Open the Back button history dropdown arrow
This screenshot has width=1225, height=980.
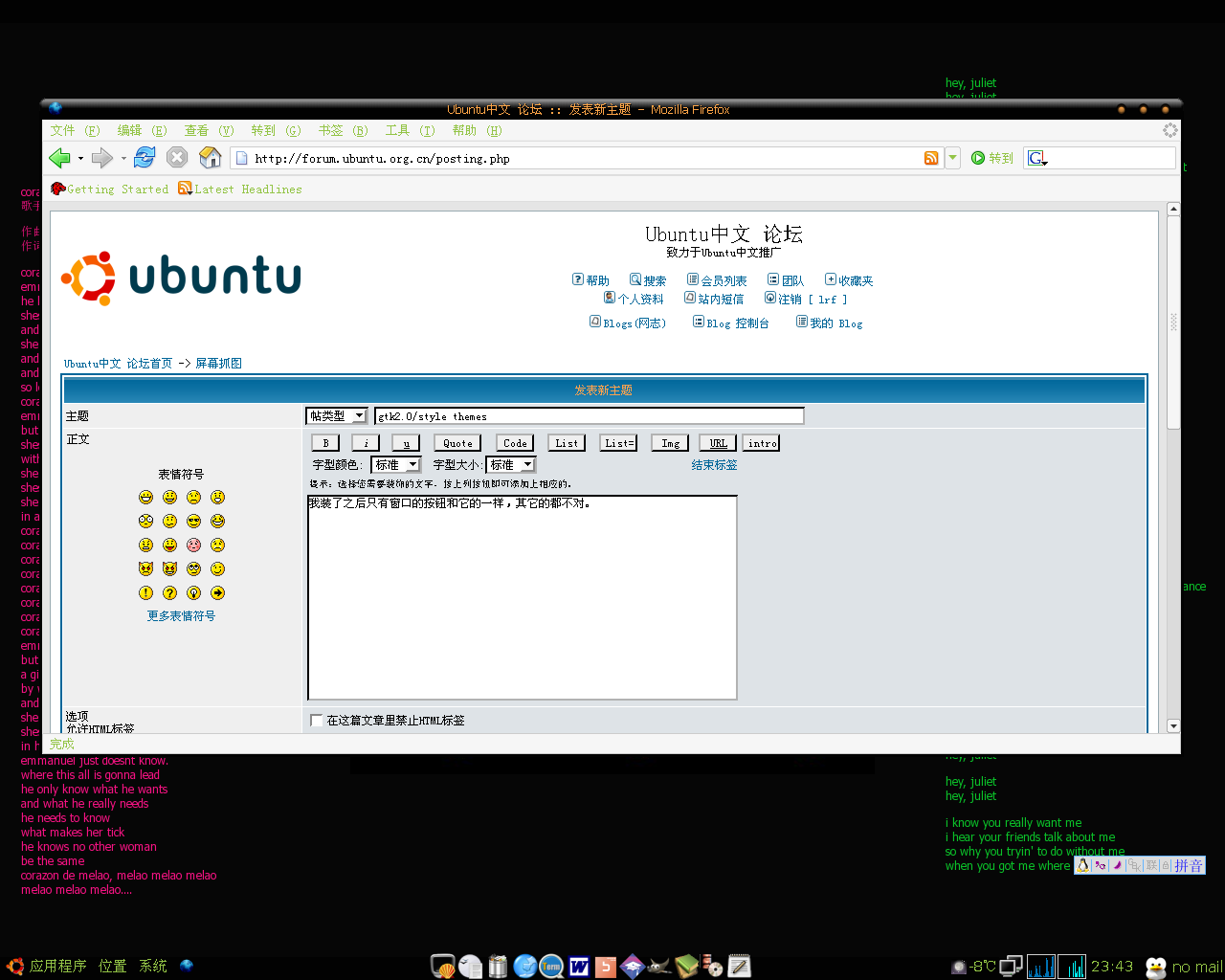click(x=80, y=158)
